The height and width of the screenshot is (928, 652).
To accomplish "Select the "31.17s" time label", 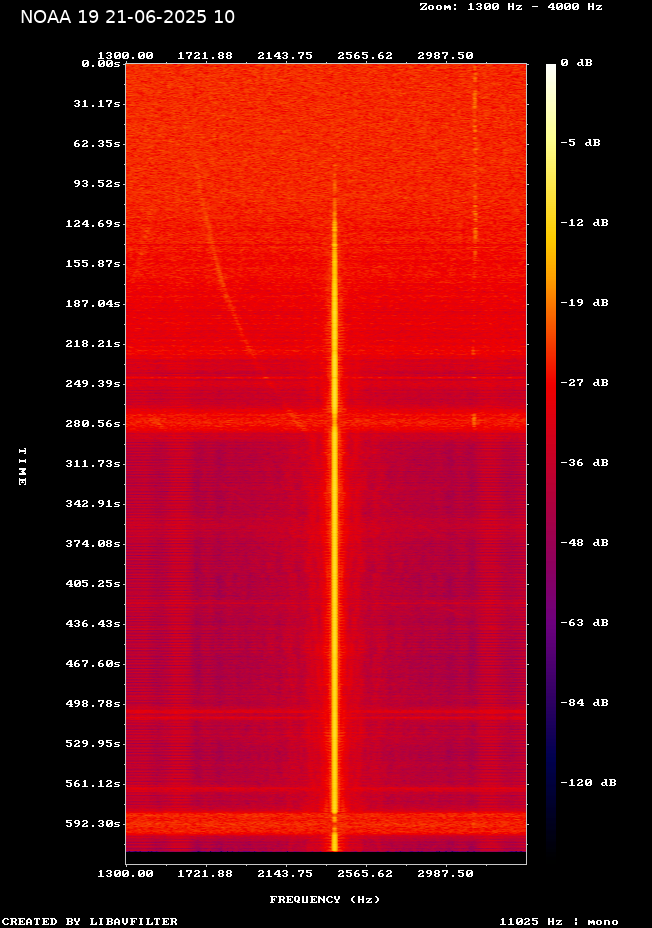I will [x=97, y=104].
